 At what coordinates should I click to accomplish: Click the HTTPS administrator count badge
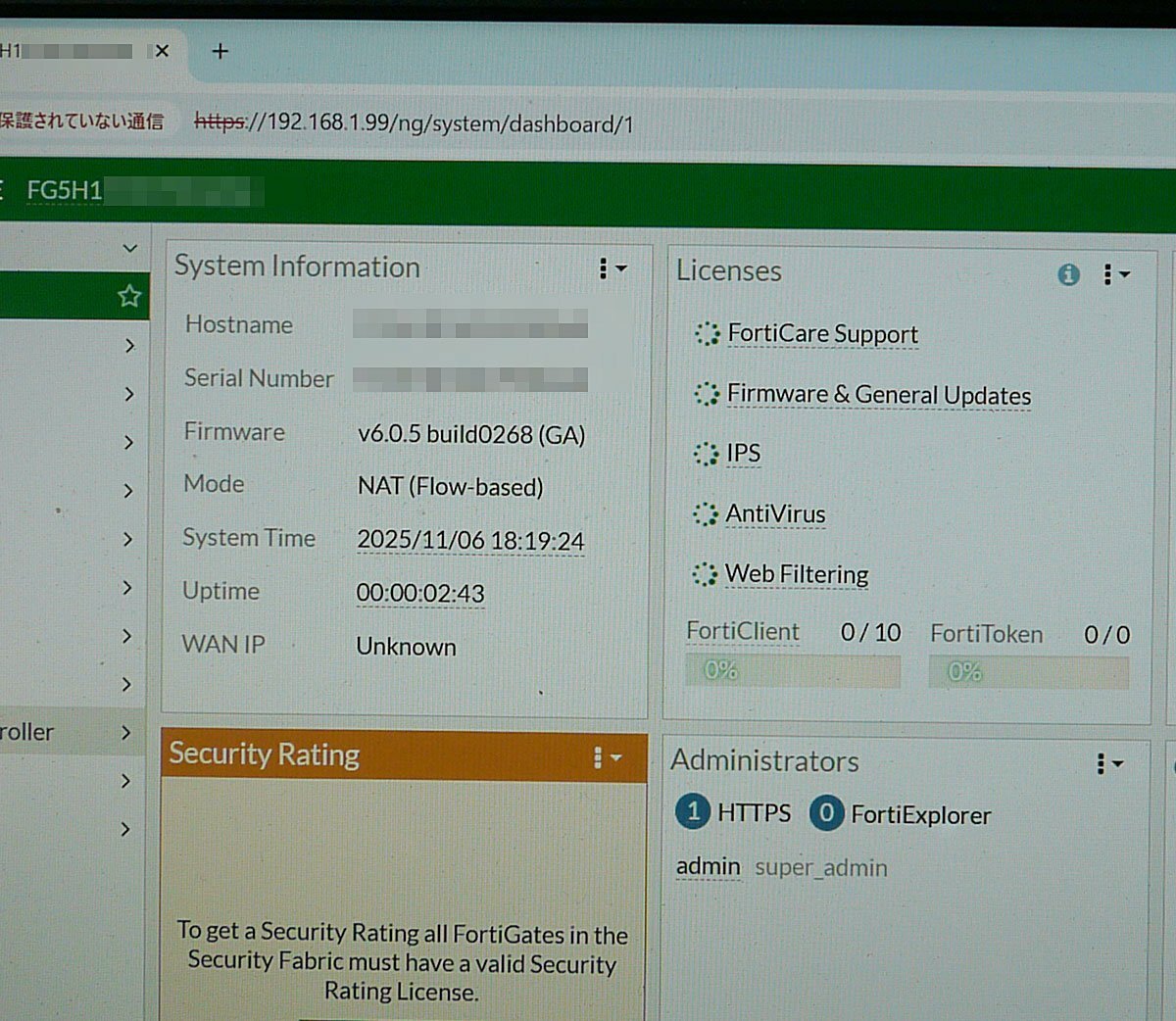tap(693, 811)
